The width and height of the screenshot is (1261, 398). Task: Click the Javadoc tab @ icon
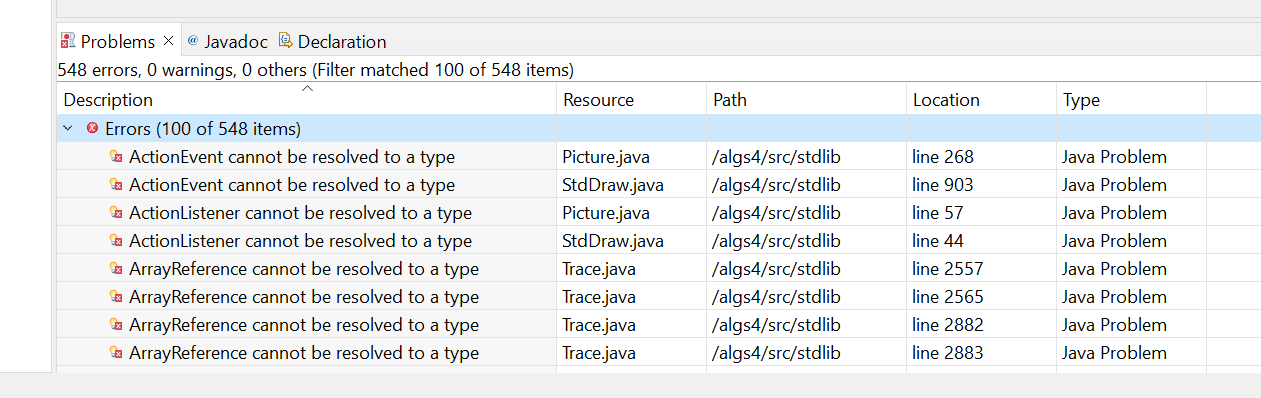point(193,41)
